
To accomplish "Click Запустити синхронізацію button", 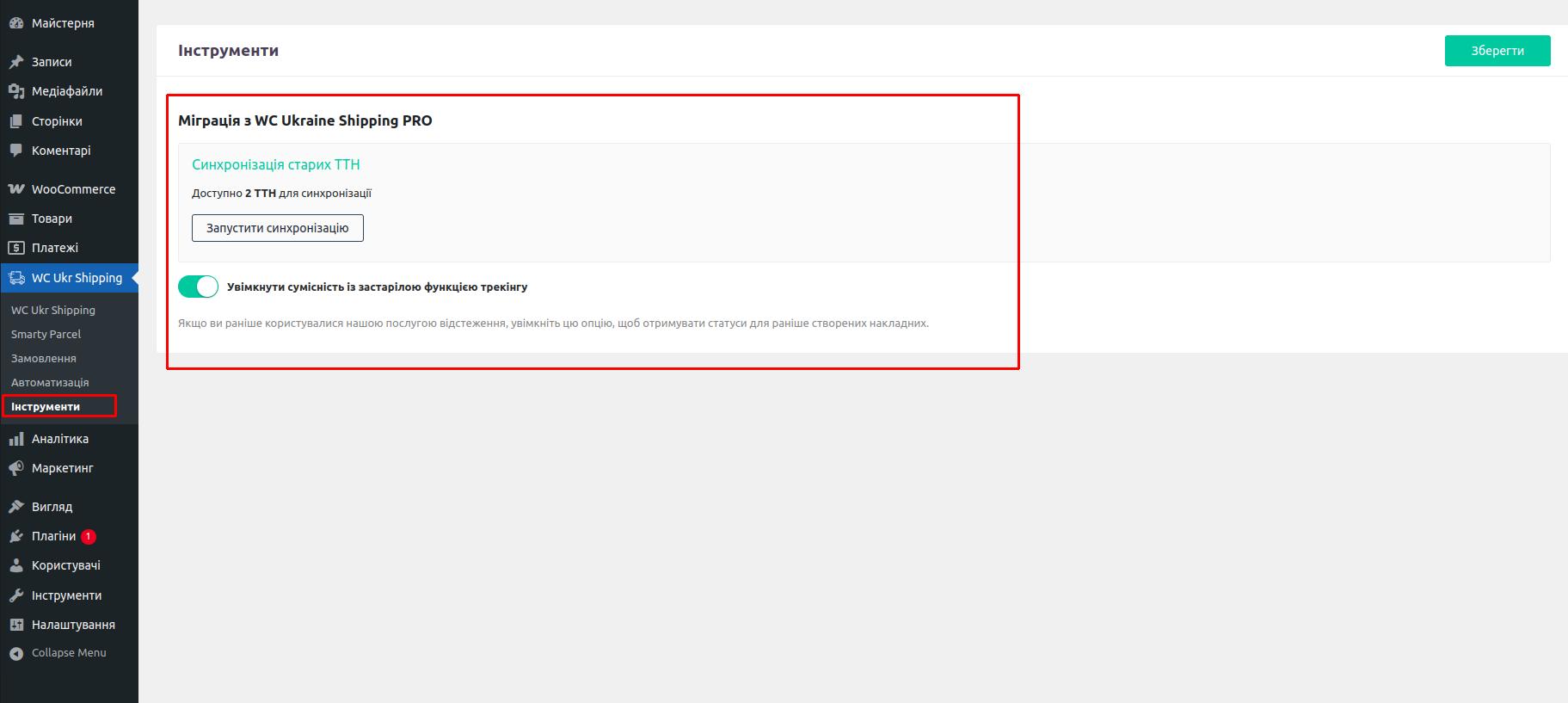I will (x=277, y=228).
